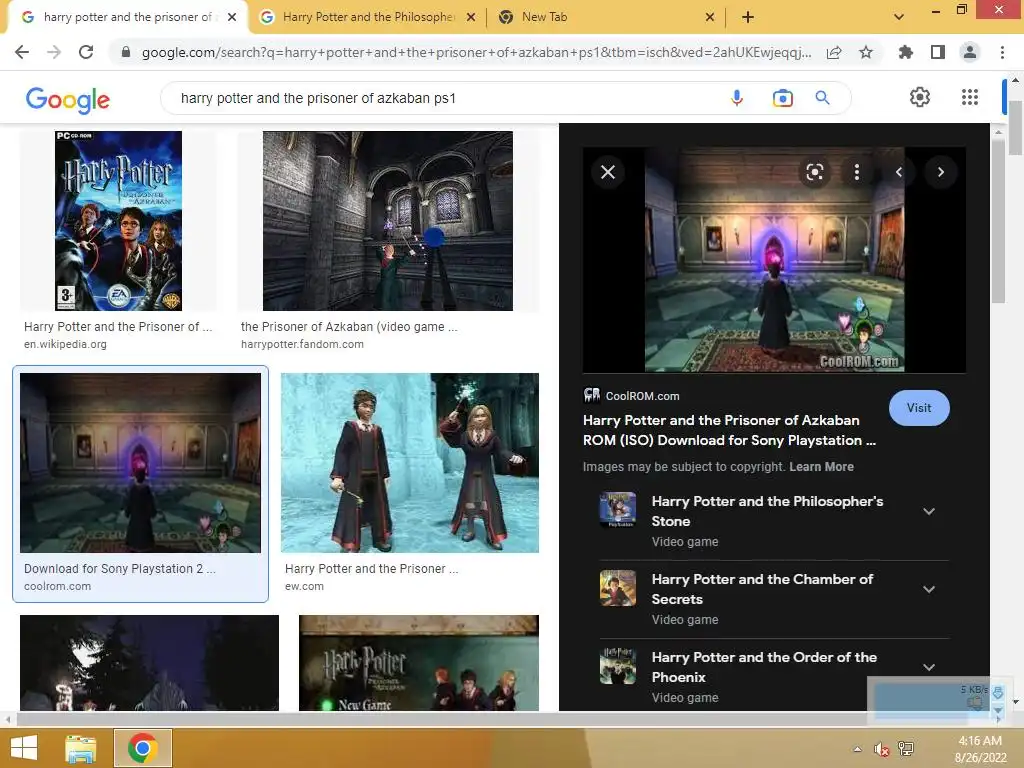Open tab search dropdown arrow
This screenshot has width=1024, height=768.
899,17
